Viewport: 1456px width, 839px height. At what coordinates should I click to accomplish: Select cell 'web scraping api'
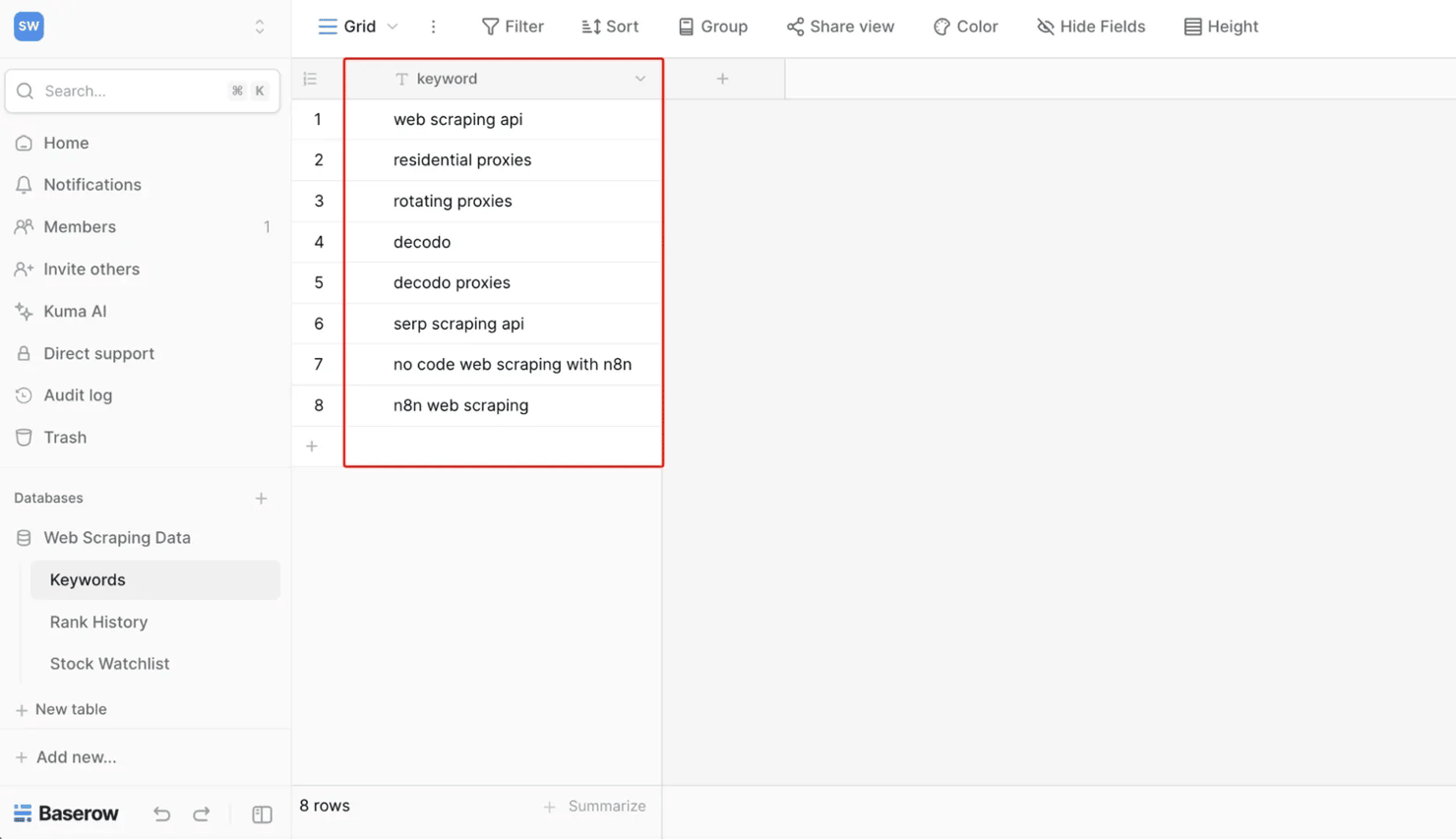click(x=503, y=119)
